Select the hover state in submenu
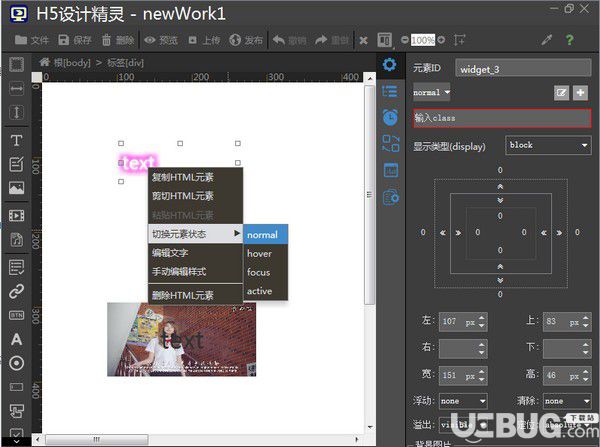Viewport: 600px width, 447px height. coord(266,253)
